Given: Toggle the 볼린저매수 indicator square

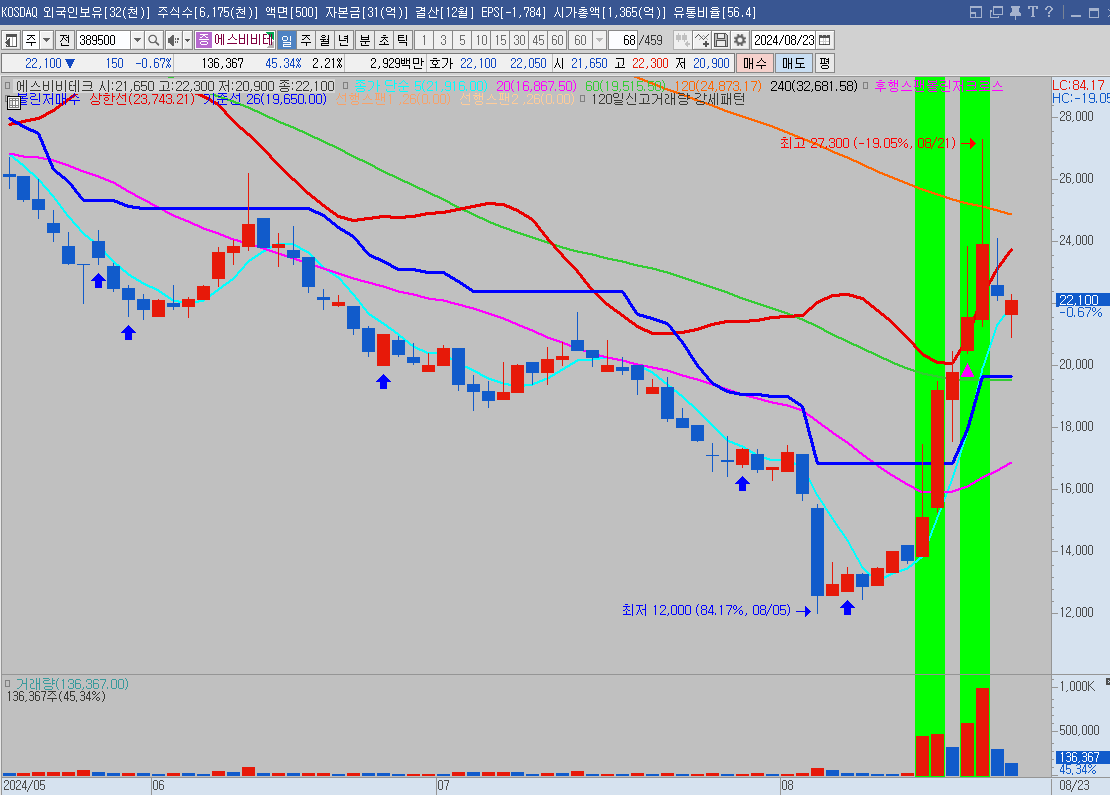Looking at the screenshot, I should (7, 98).
